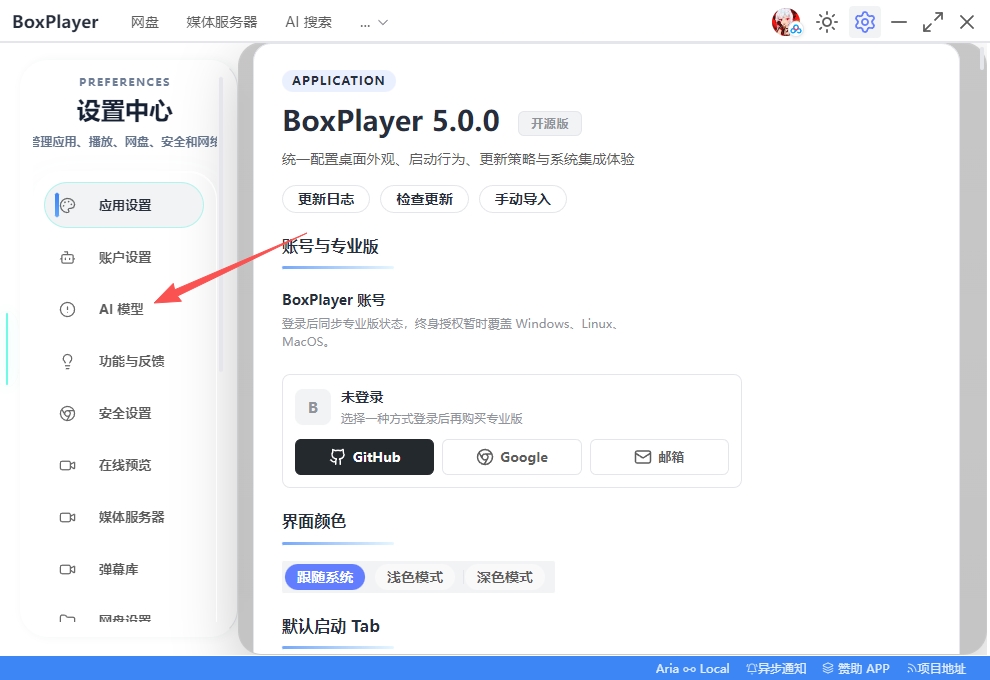Click the layers icon for 赞助 APP

coord(828,668)
